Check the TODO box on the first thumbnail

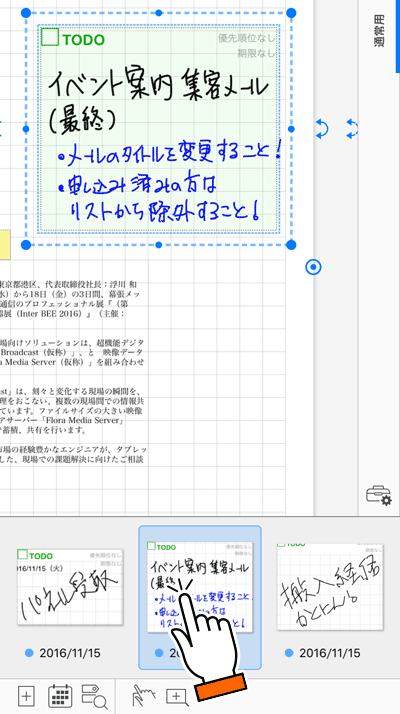click(23, 555)
